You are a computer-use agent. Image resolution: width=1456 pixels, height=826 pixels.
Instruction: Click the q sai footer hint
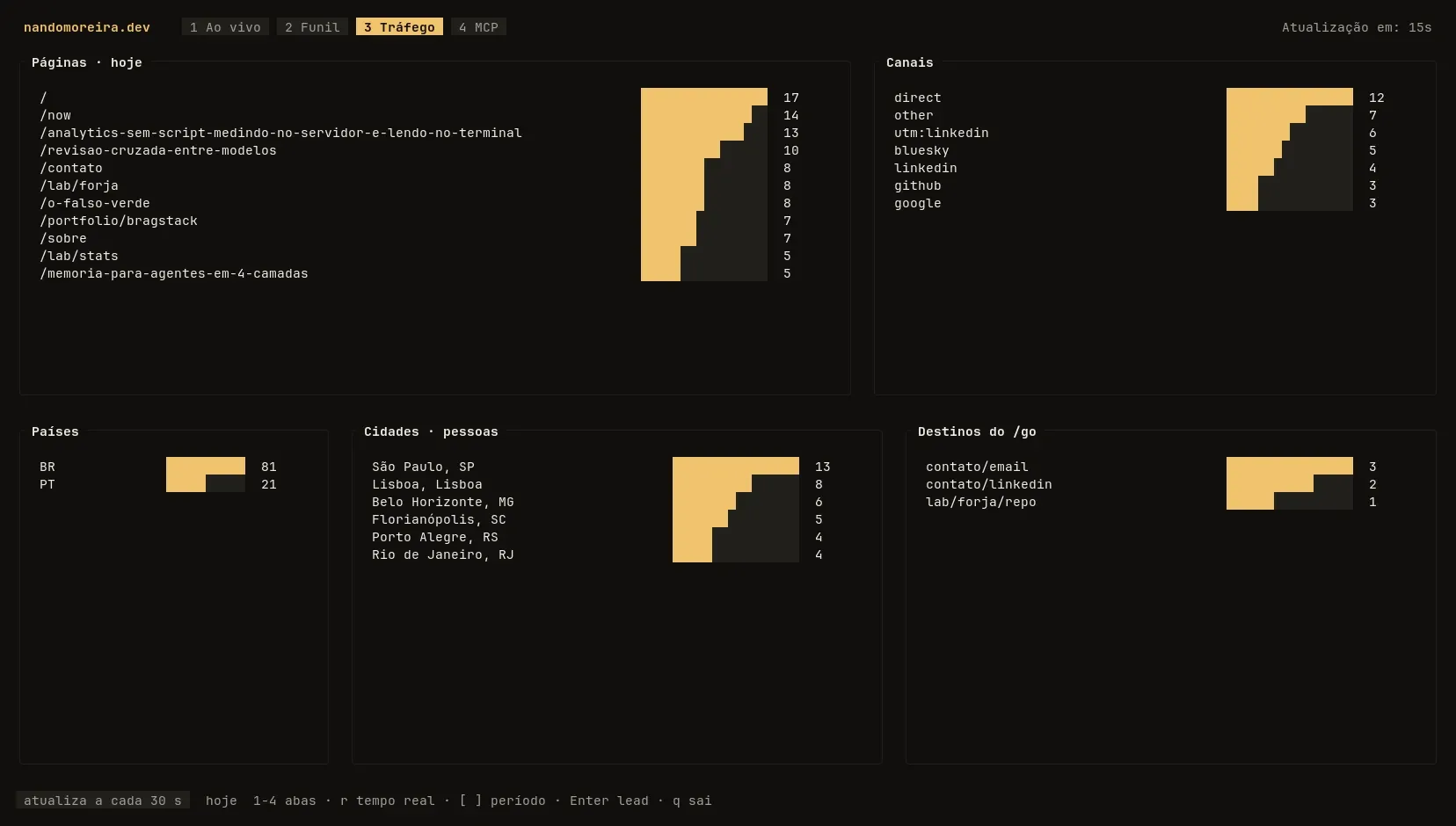point(692,801)
